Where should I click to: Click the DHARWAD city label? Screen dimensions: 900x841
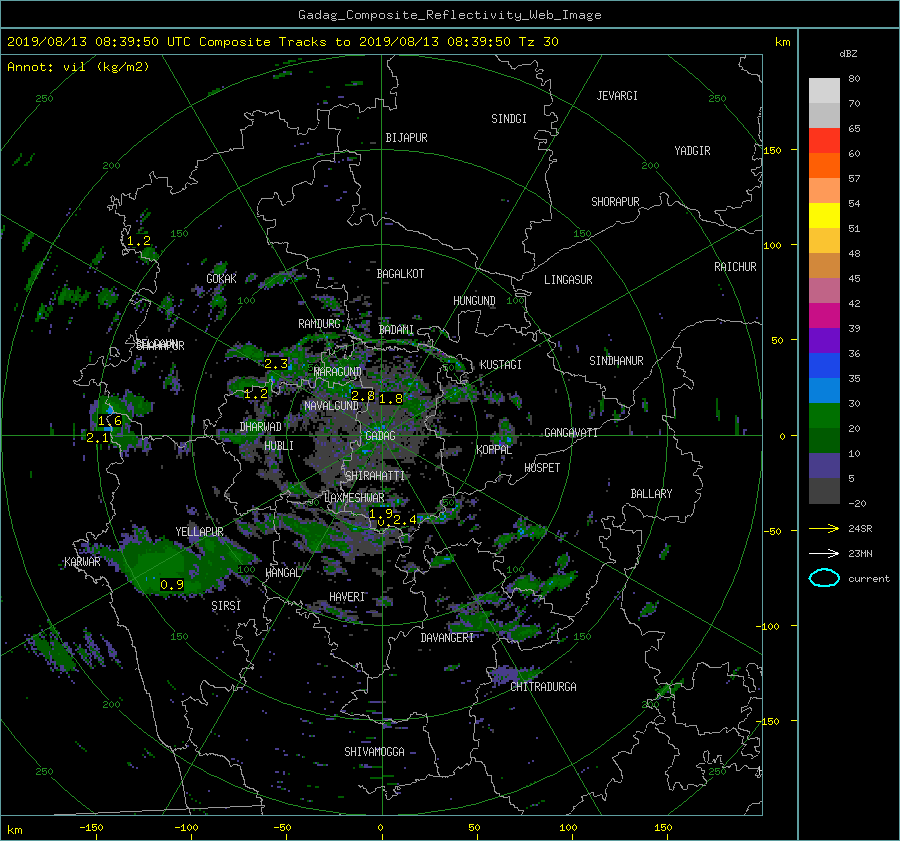pos(261,427)
